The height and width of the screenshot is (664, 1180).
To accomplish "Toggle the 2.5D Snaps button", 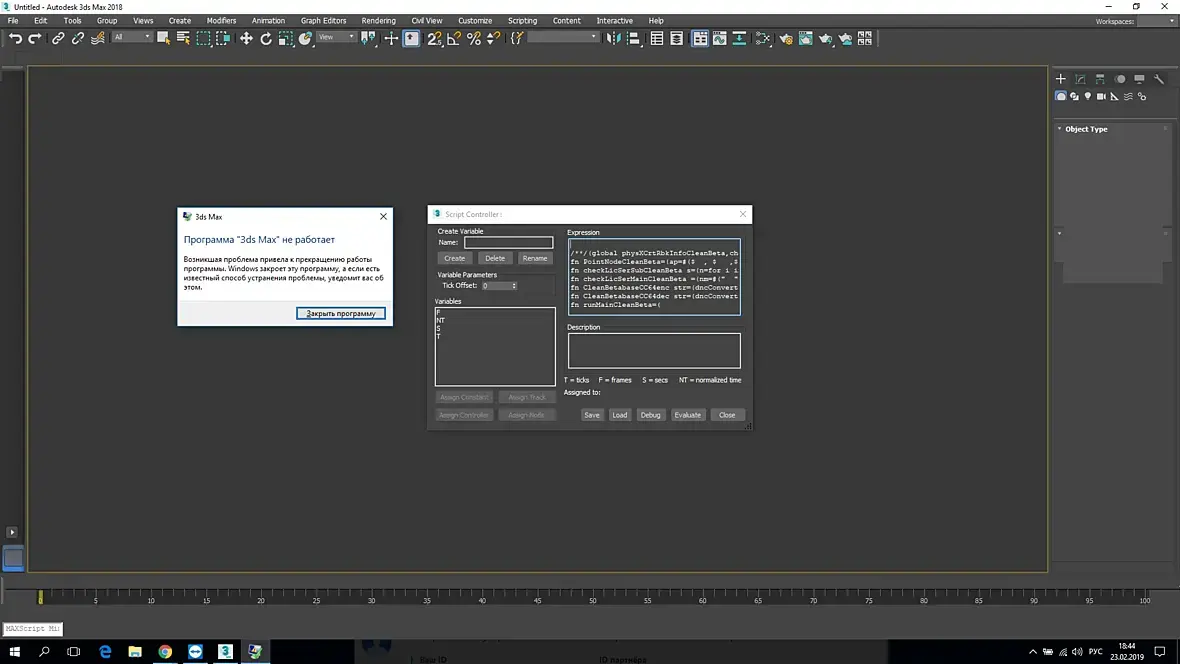I will 434,38.
